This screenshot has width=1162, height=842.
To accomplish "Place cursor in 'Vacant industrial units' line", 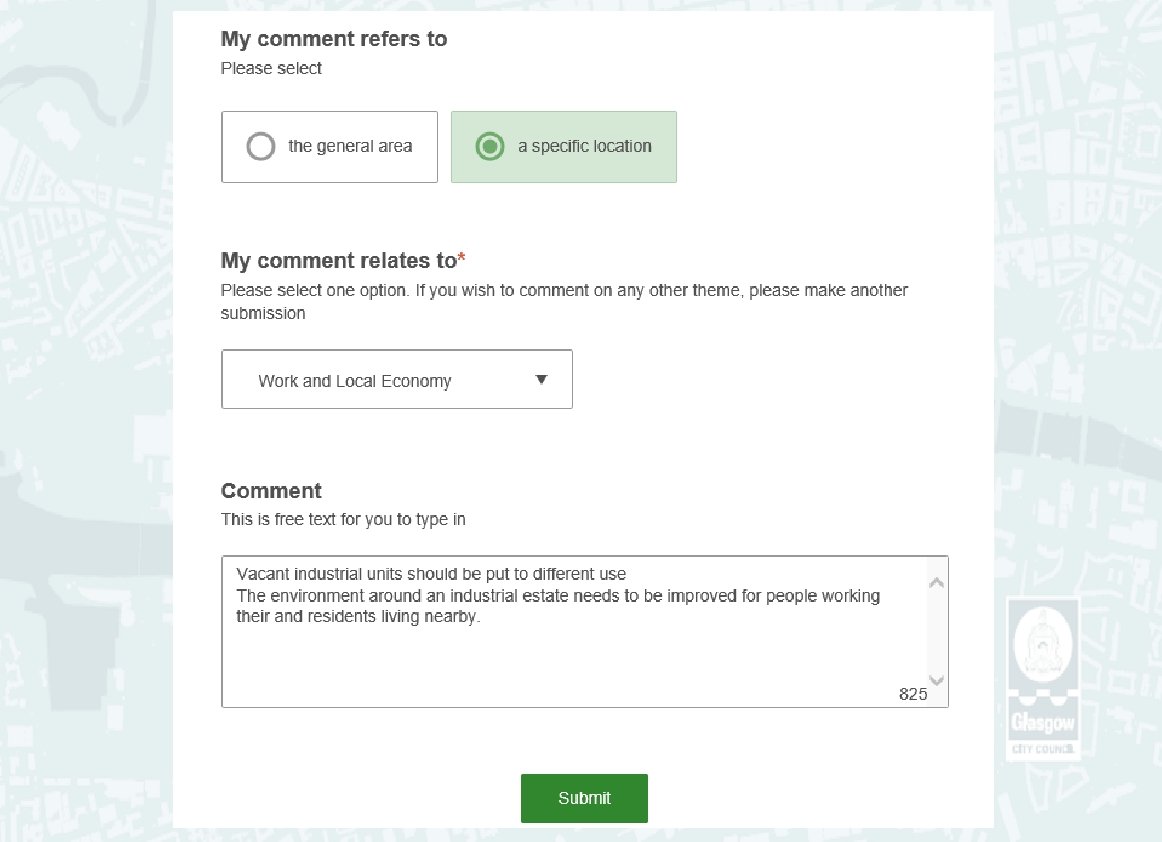I will (430, 574).
